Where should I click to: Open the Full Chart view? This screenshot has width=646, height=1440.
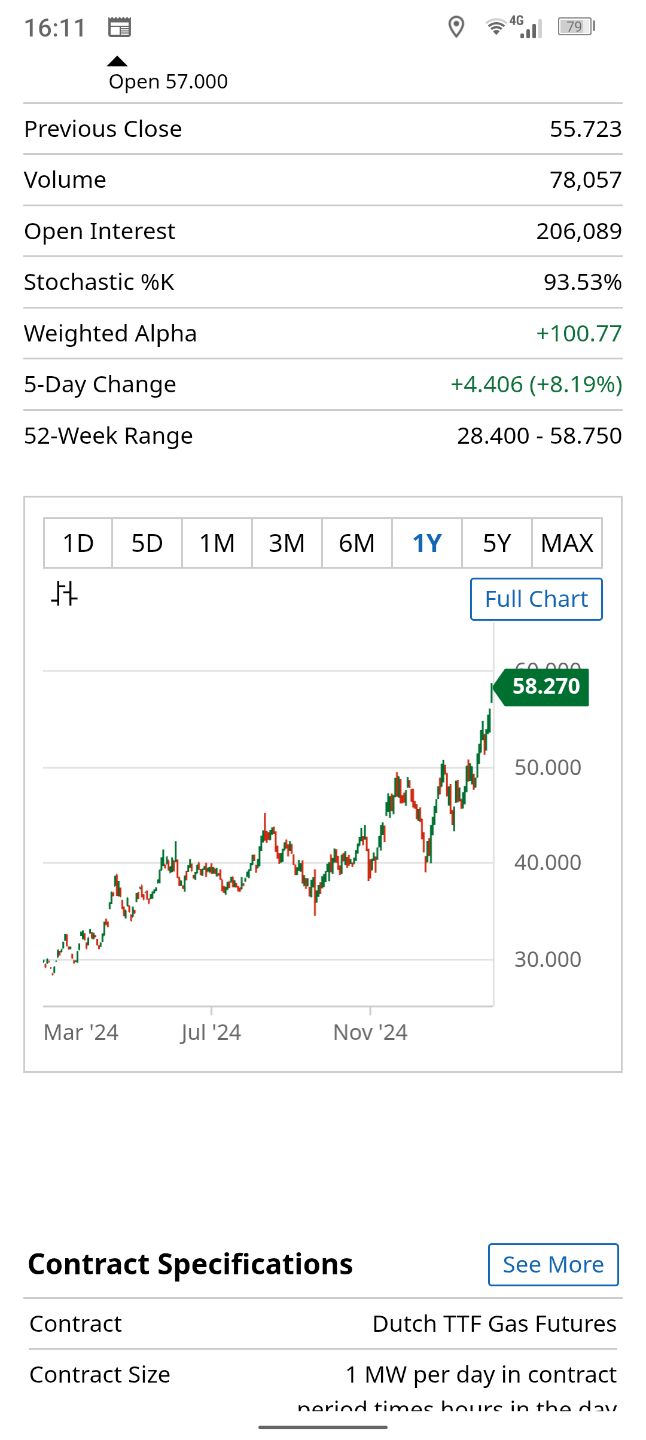536,599
